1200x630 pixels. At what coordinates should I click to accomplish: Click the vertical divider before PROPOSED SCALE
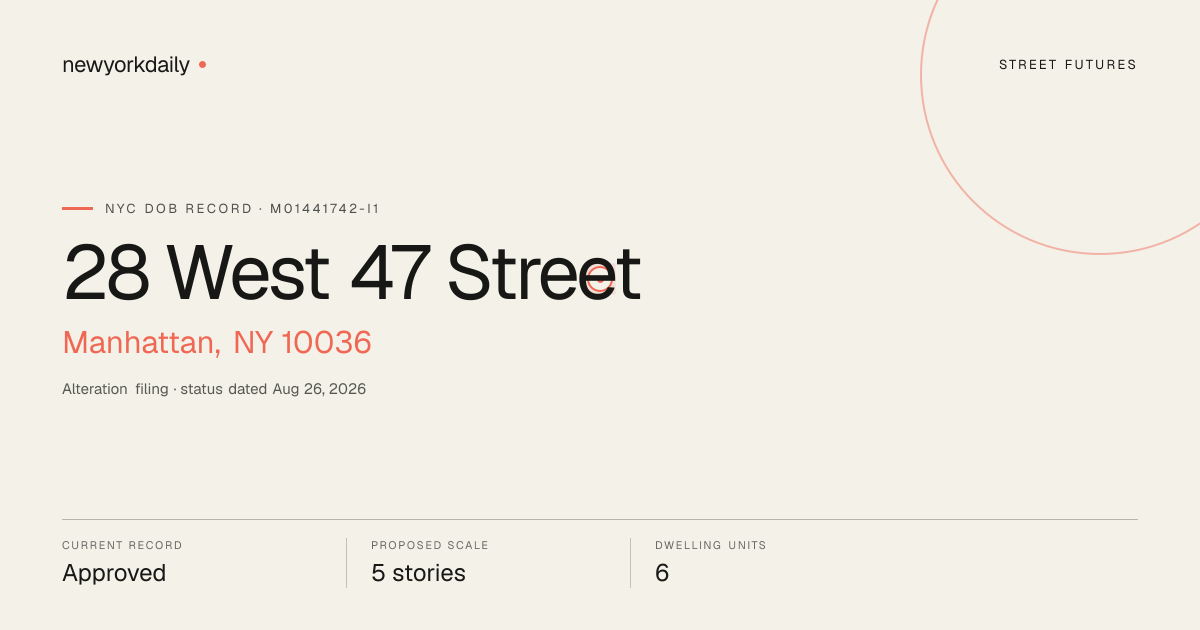coord(346,563)
